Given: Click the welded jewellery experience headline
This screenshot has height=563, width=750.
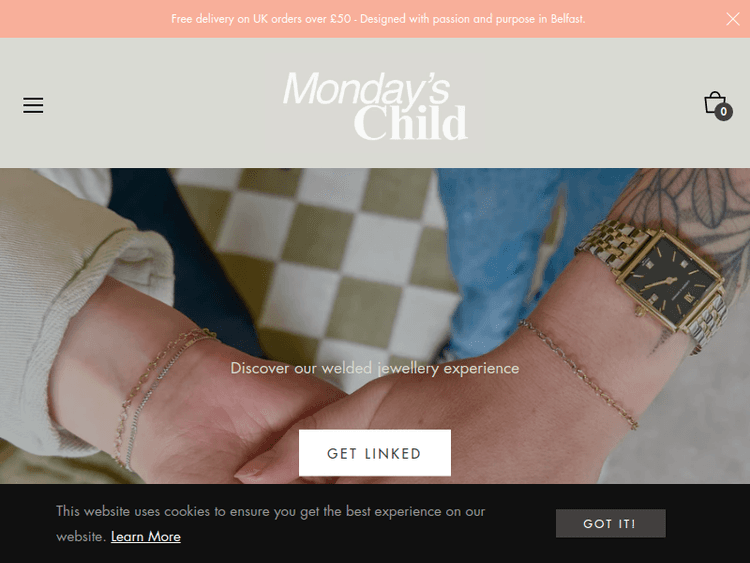Looking at the screenshot, I should point(375,368).
